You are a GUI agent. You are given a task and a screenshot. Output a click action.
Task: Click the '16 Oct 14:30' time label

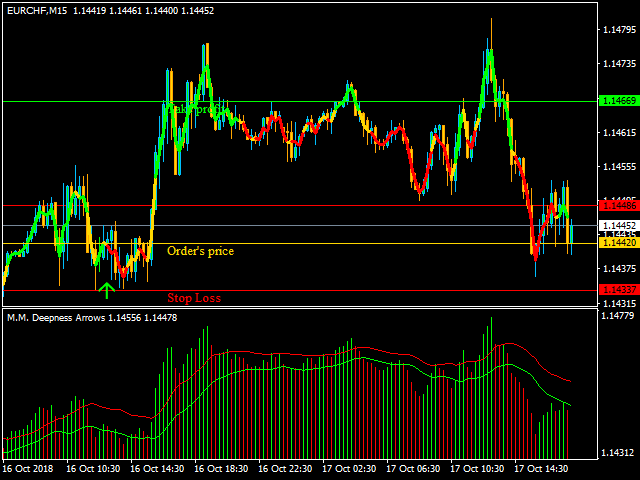(157, 469)
